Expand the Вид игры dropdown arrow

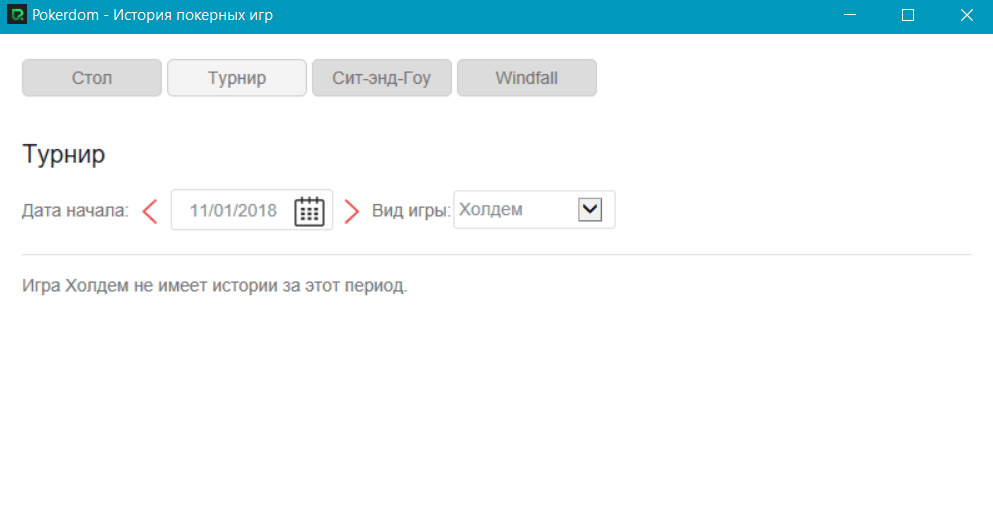(590, 210)
